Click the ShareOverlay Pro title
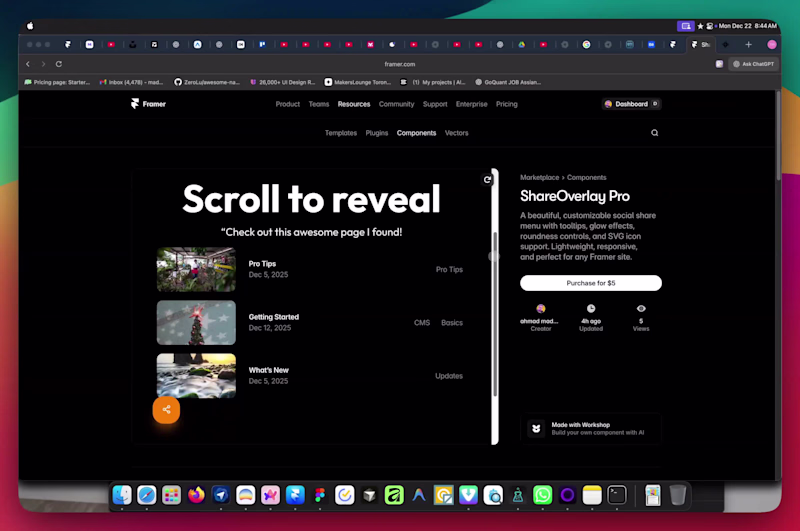 point(575,196)
